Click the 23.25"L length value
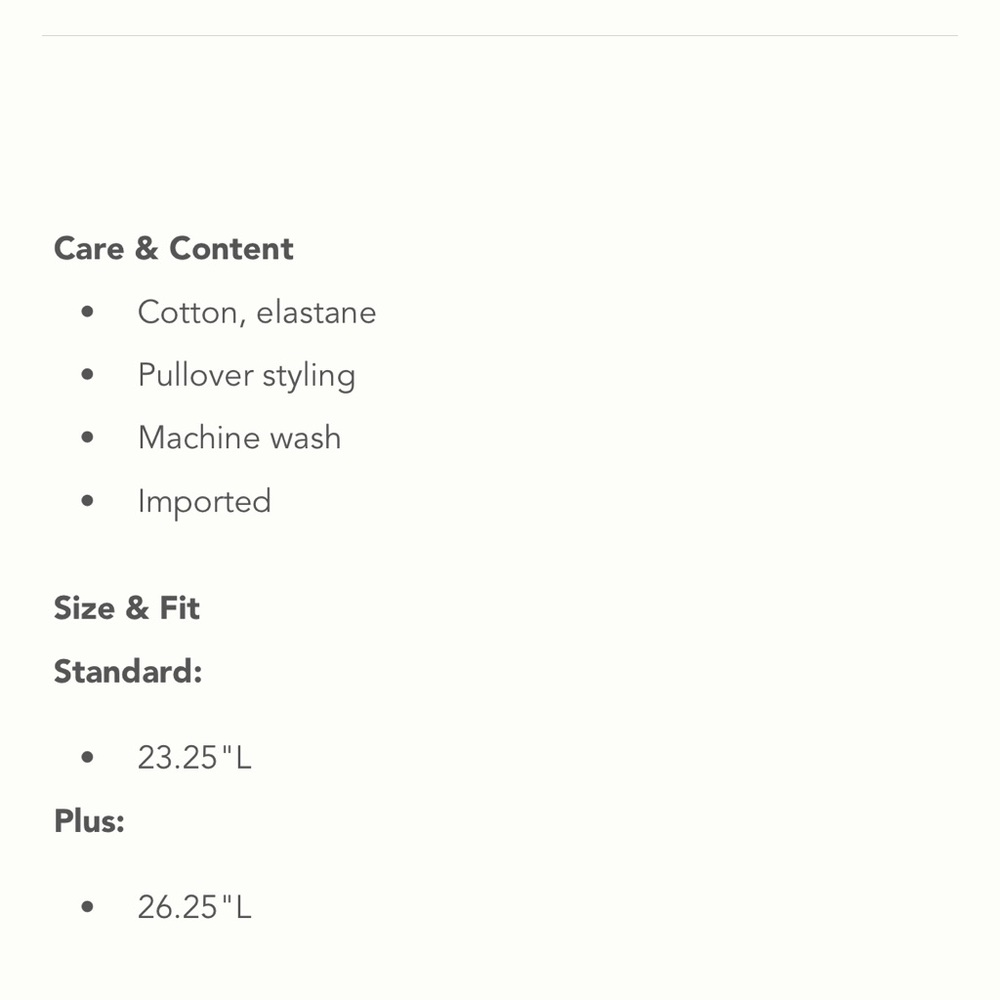 click(194, 758)
